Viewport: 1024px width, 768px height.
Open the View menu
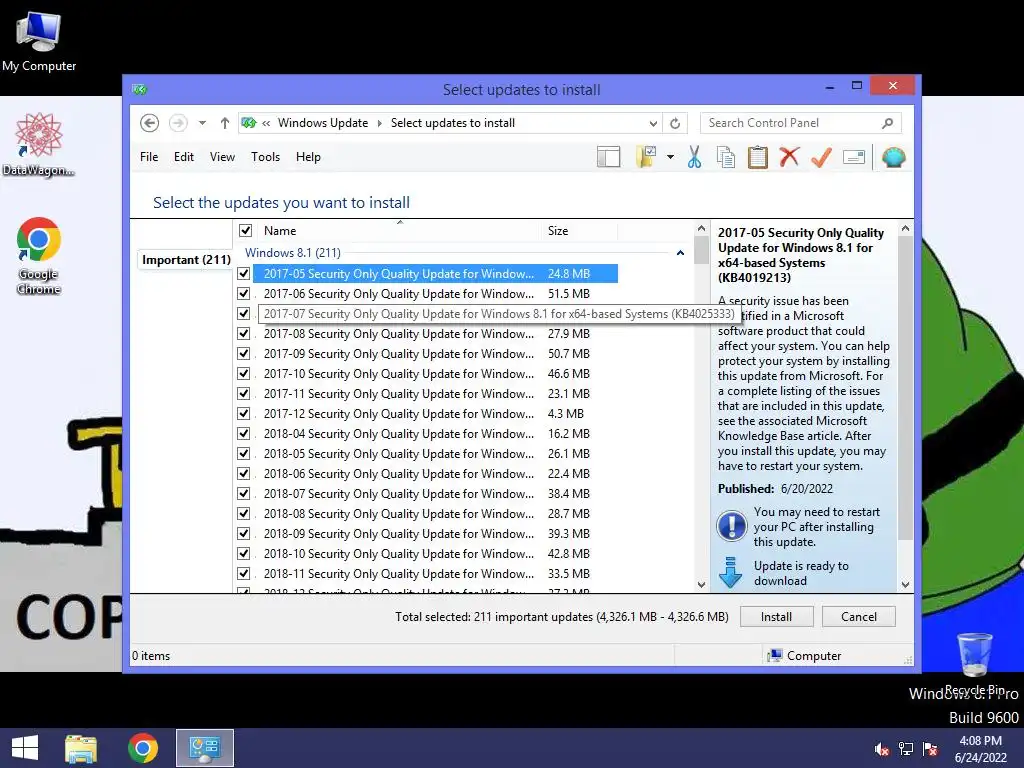tap(222, 157)
